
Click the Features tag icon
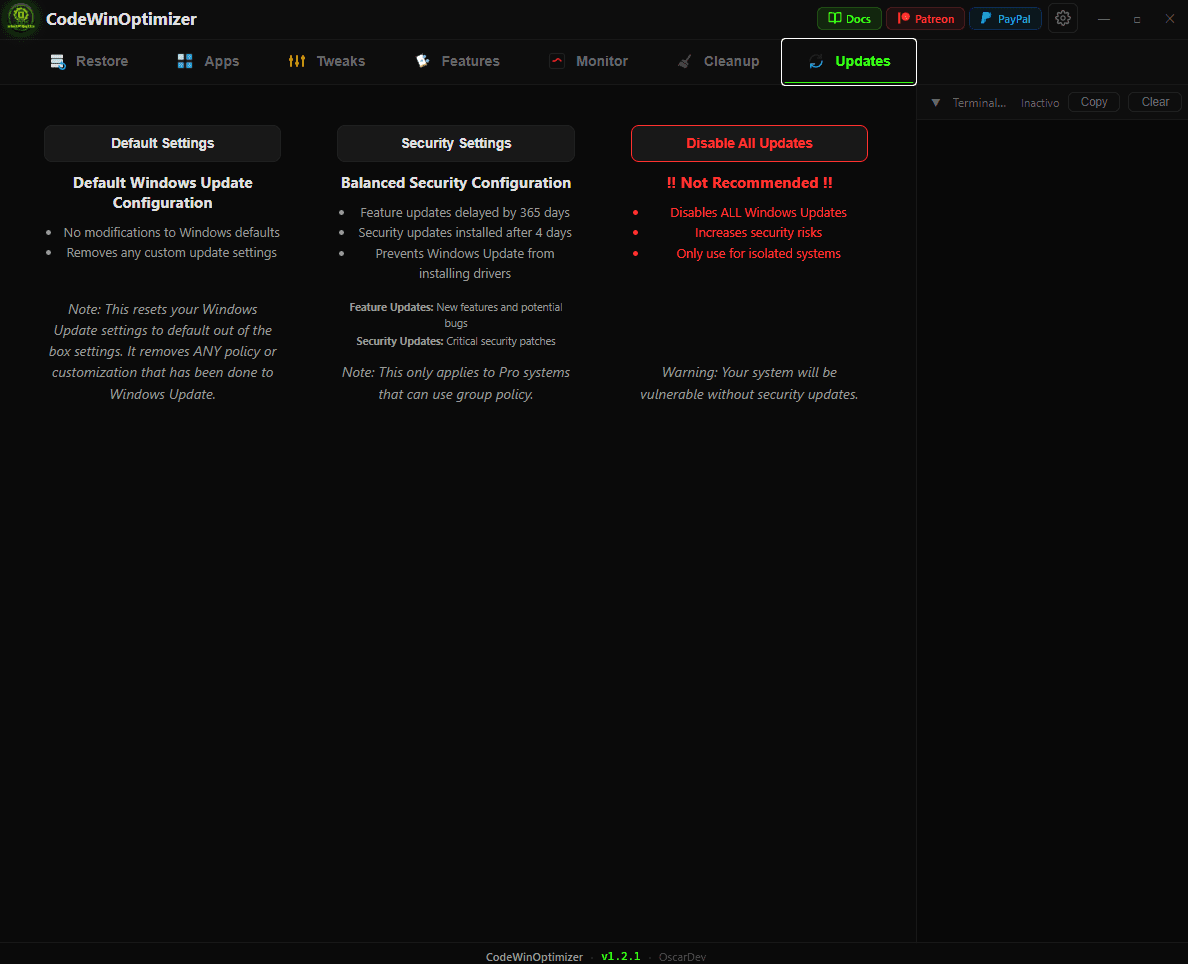423,61
